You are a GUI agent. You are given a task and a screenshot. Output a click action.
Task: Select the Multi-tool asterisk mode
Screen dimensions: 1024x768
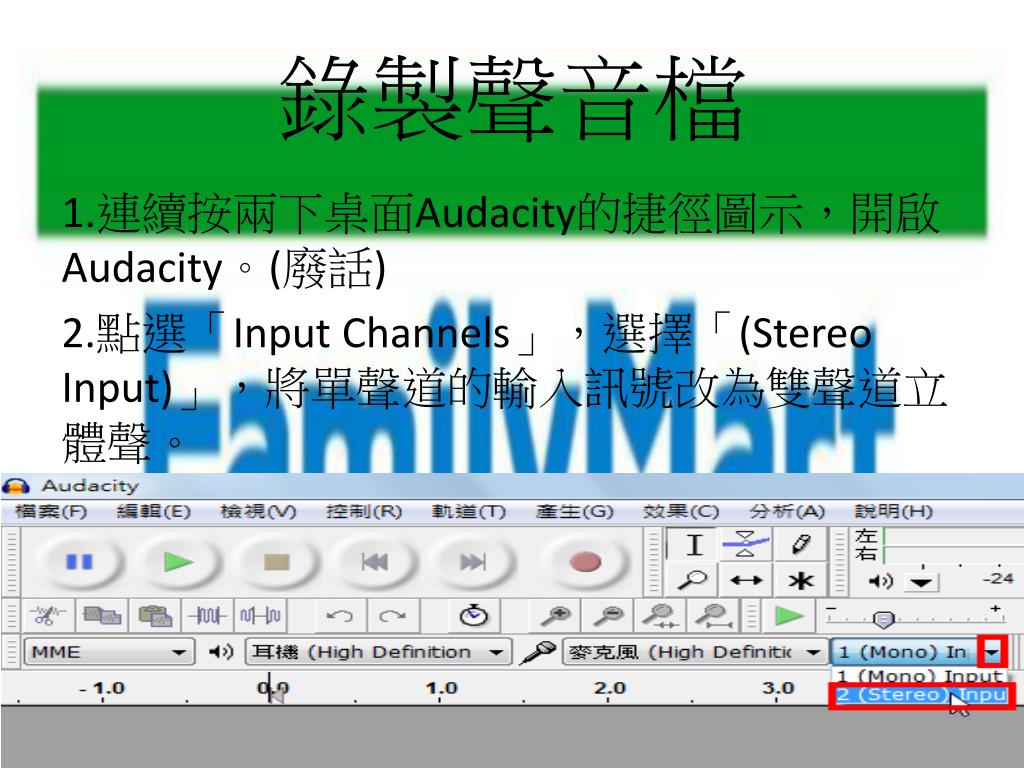click(x=801, y=580)
